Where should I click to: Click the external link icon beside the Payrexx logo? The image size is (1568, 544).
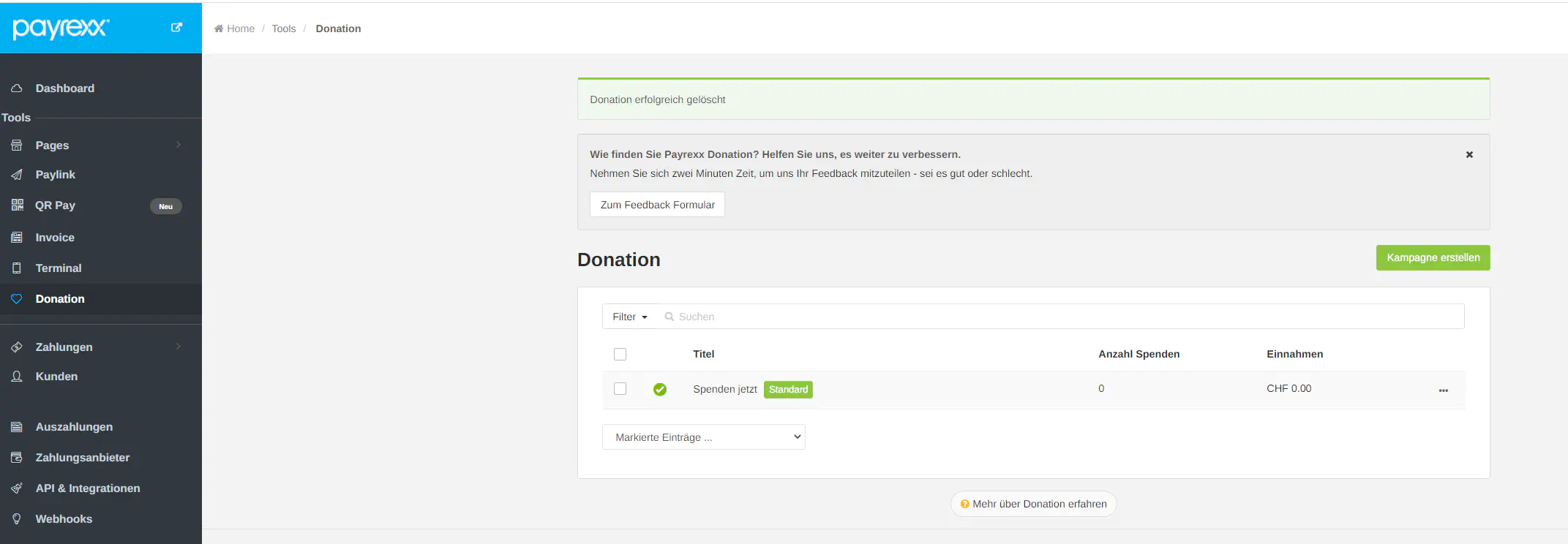point(176,28)
